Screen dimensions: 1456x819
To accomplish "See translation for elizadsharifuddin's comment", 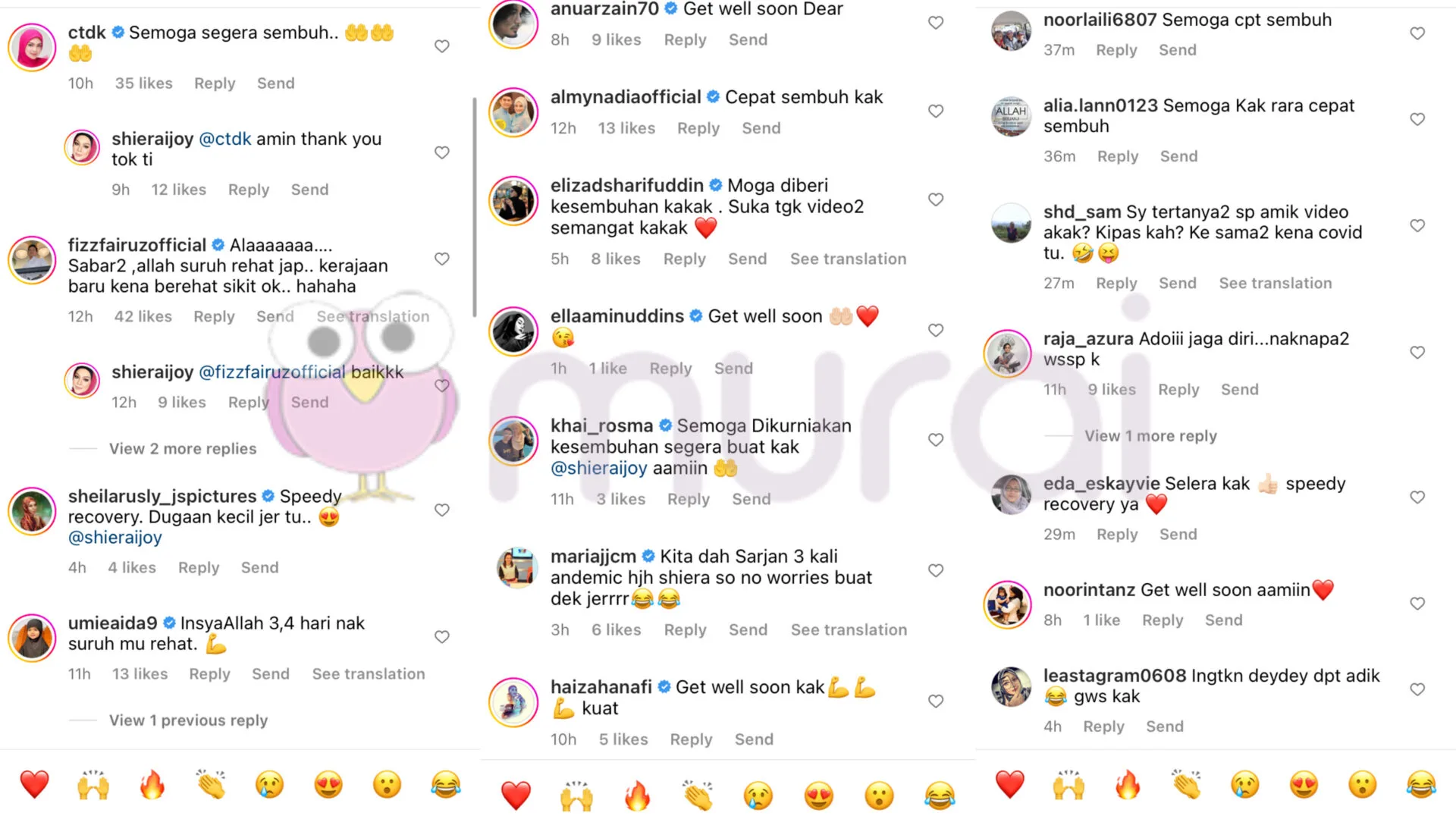I will pos(848,259).
